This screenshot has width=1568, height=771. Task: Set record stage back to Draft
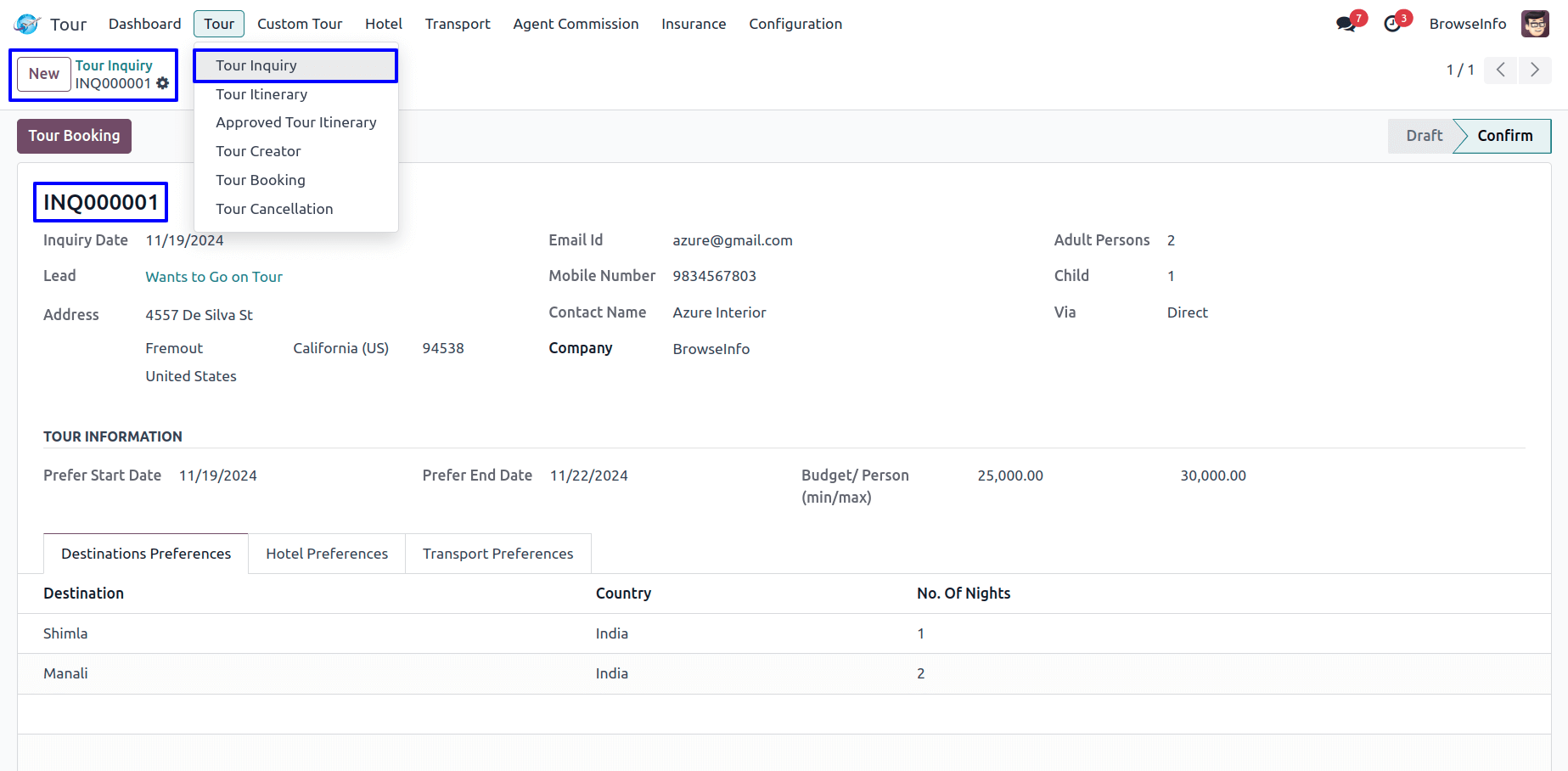[x=1424, y=136]
